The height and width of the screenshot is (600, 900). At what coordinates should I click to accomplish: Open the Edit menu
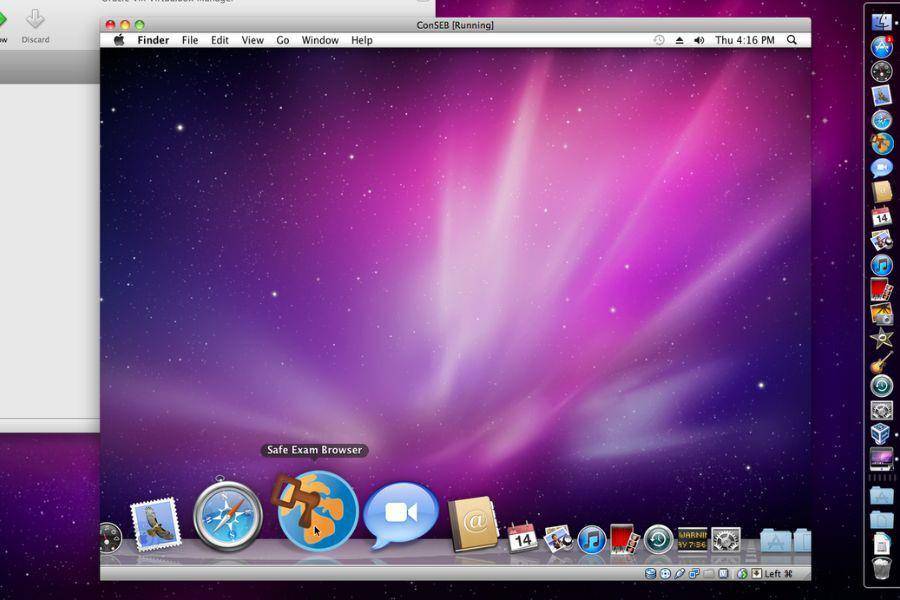coord(220,40)
